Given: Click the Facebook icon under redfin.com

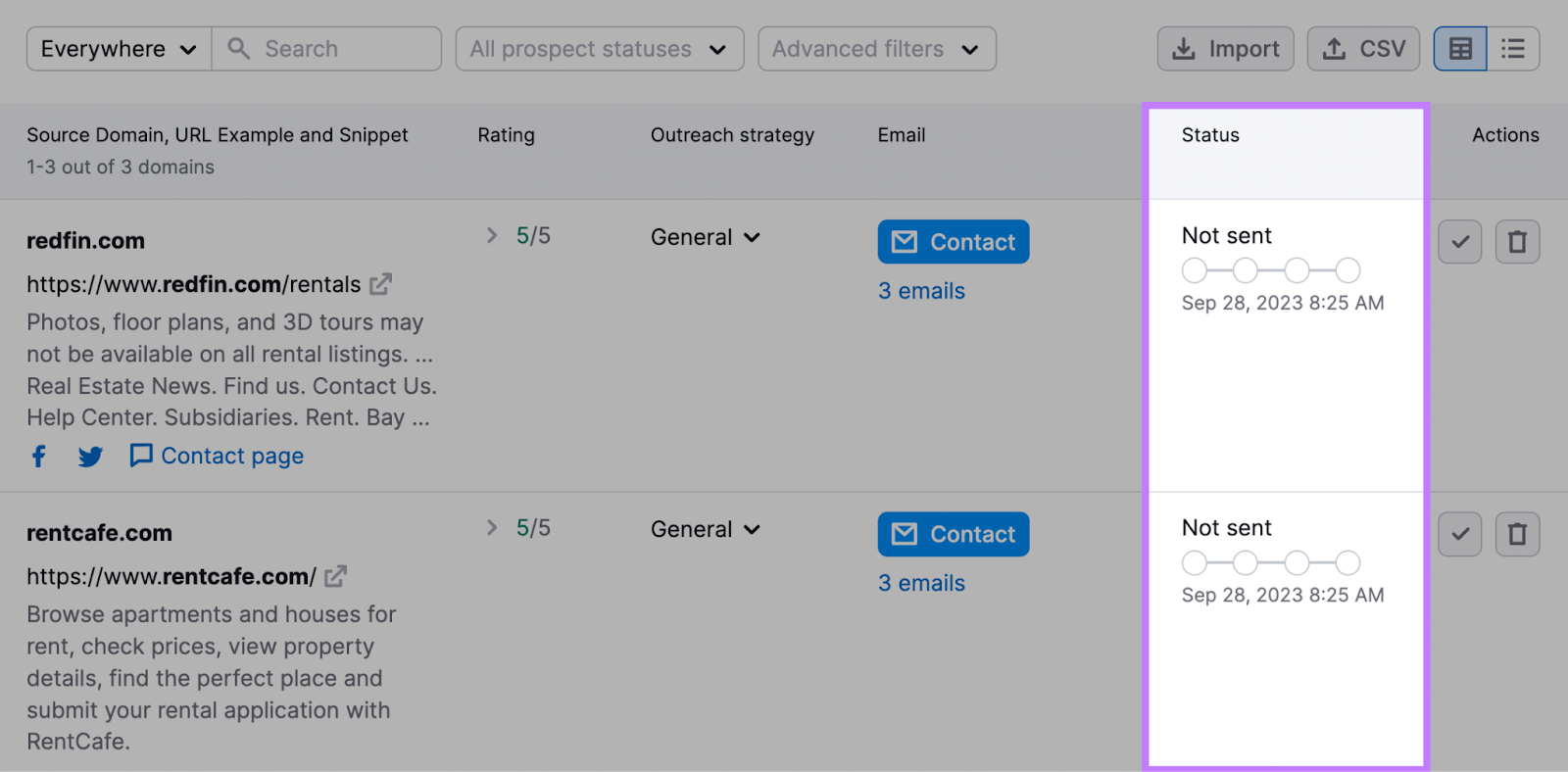Looking at the screenshot, I should click(38, 456).
